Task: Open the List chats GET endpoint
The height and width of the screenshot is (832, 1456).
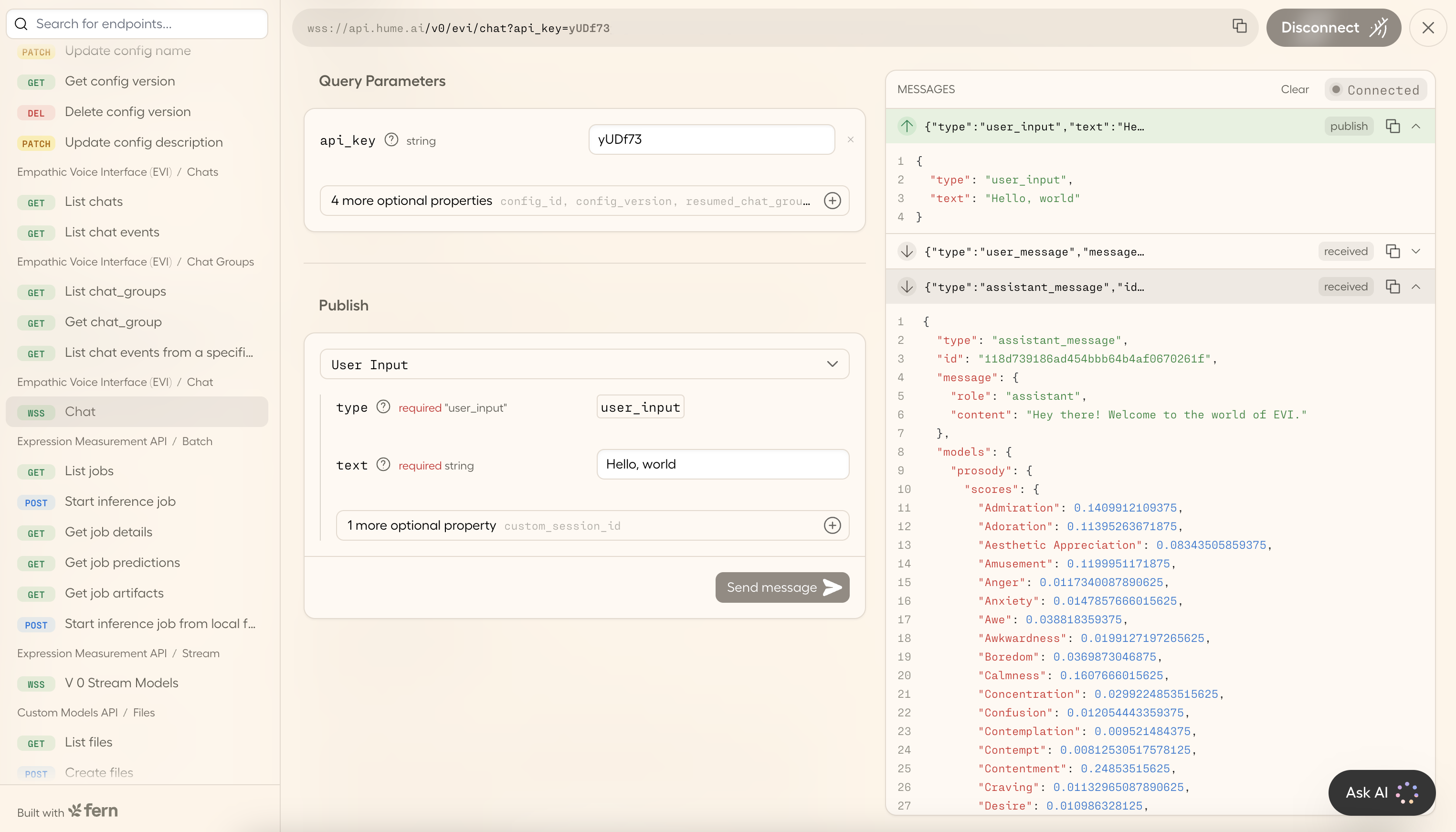Action: point(93,201)
